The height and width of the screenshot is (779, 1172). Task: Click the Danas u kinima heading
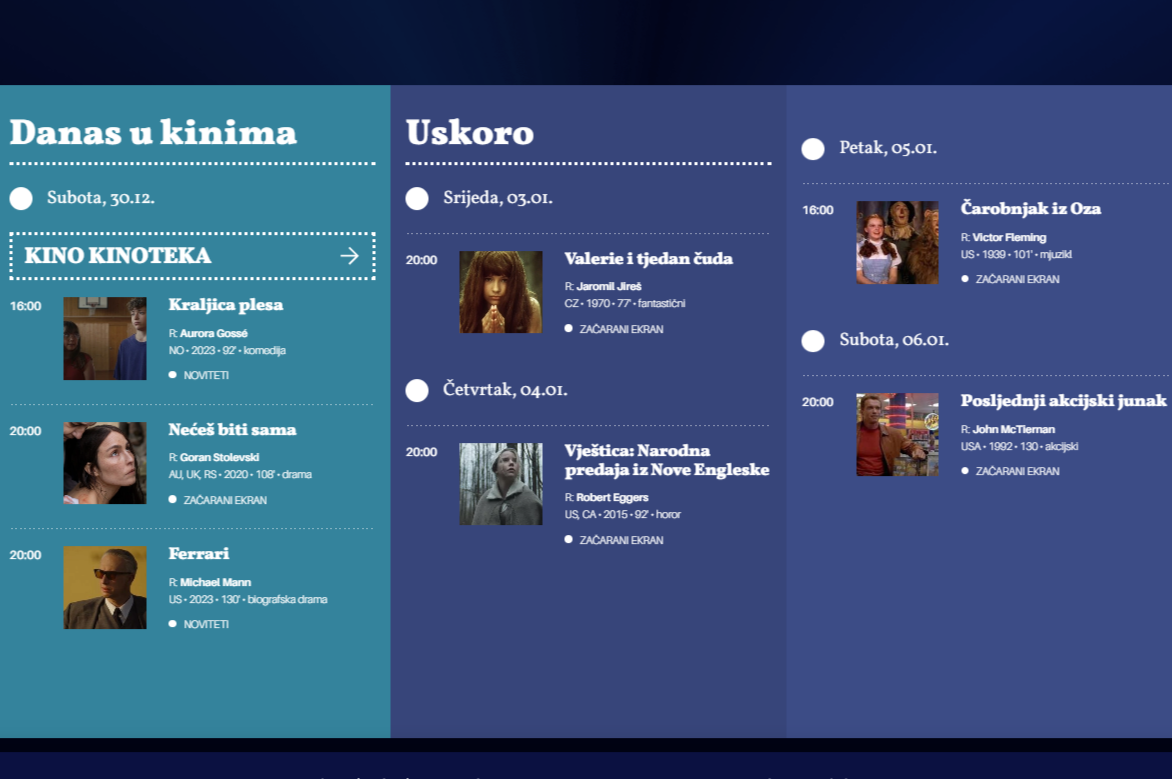153,133
